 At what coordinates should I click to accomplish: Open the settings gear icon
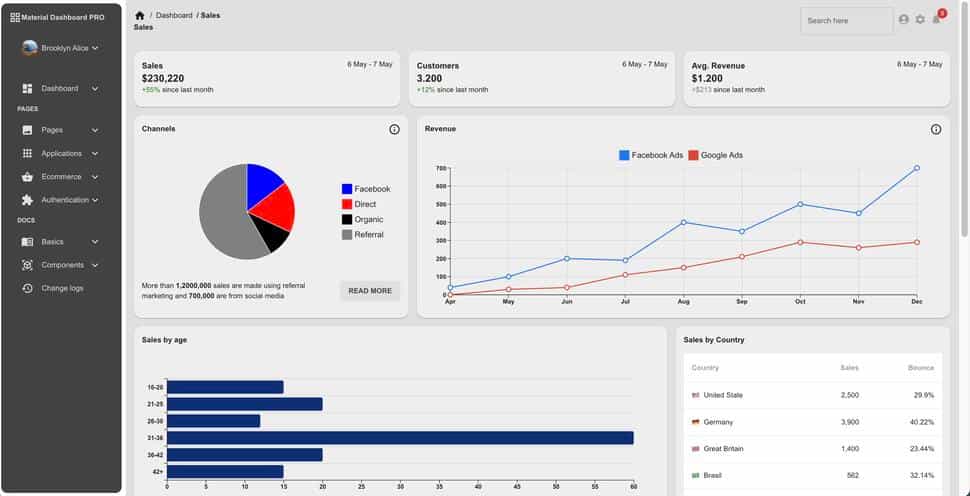click(920, 20)
